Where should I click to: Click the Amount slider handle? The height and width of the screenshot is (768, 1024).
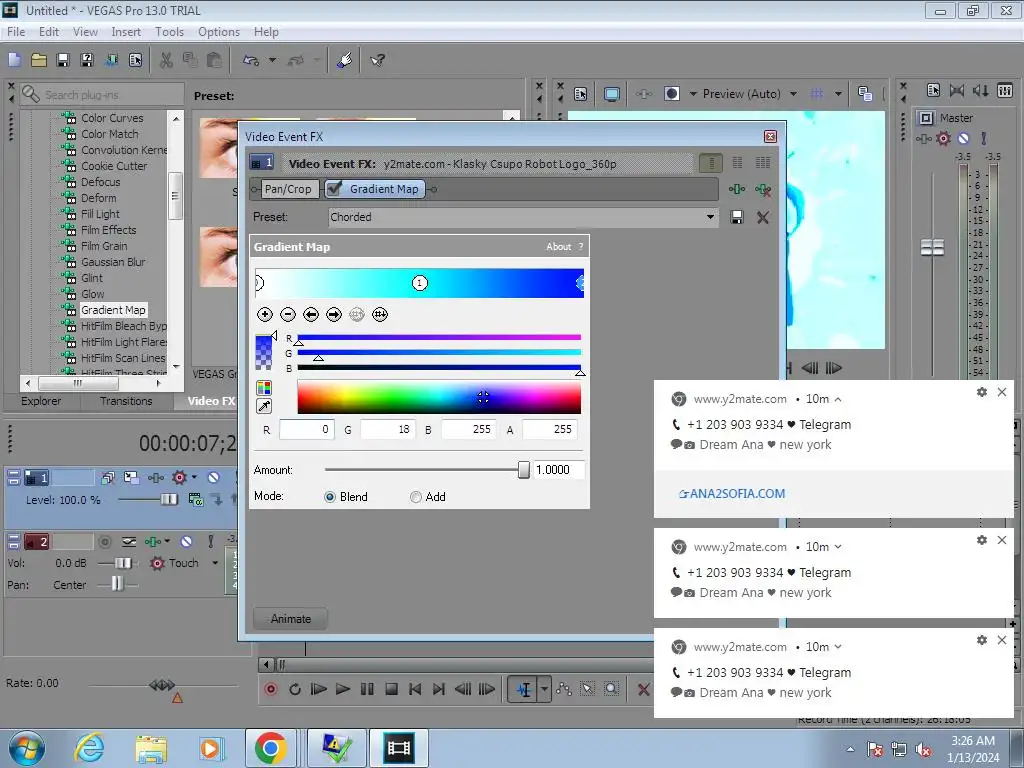tap(524, 470)
